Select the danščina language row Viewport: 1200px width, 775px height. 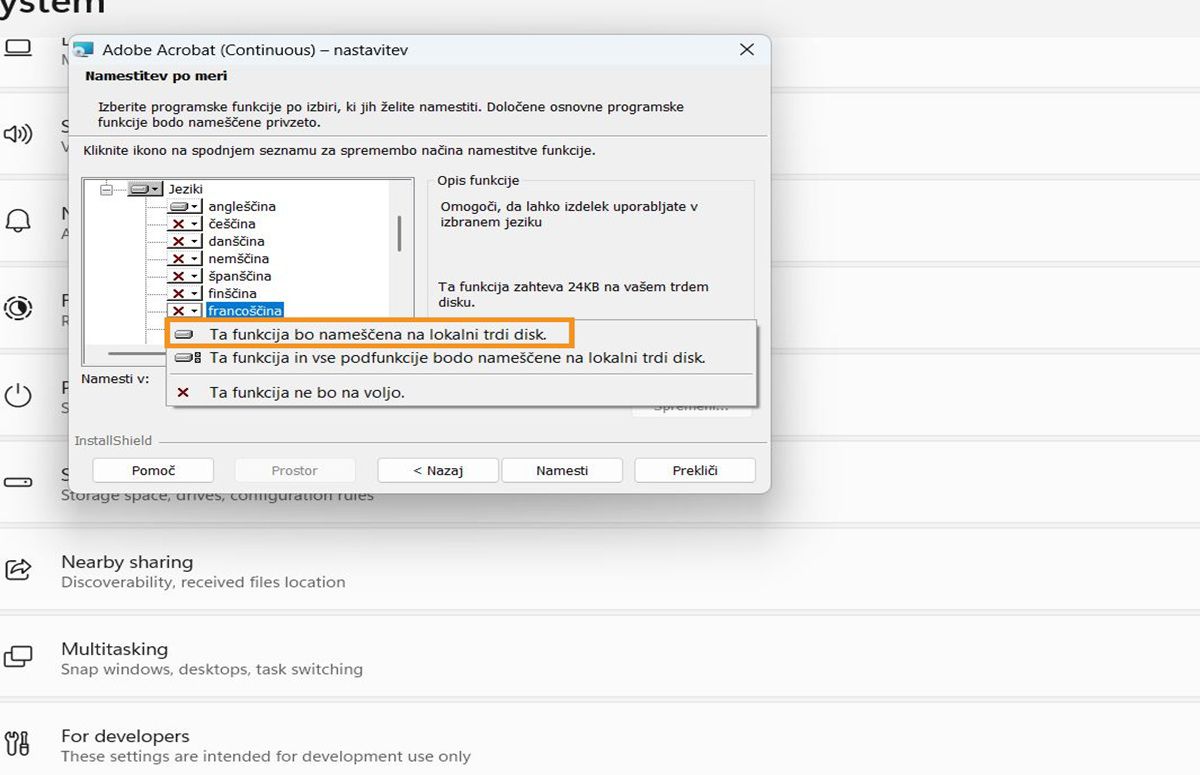[236, 241]
